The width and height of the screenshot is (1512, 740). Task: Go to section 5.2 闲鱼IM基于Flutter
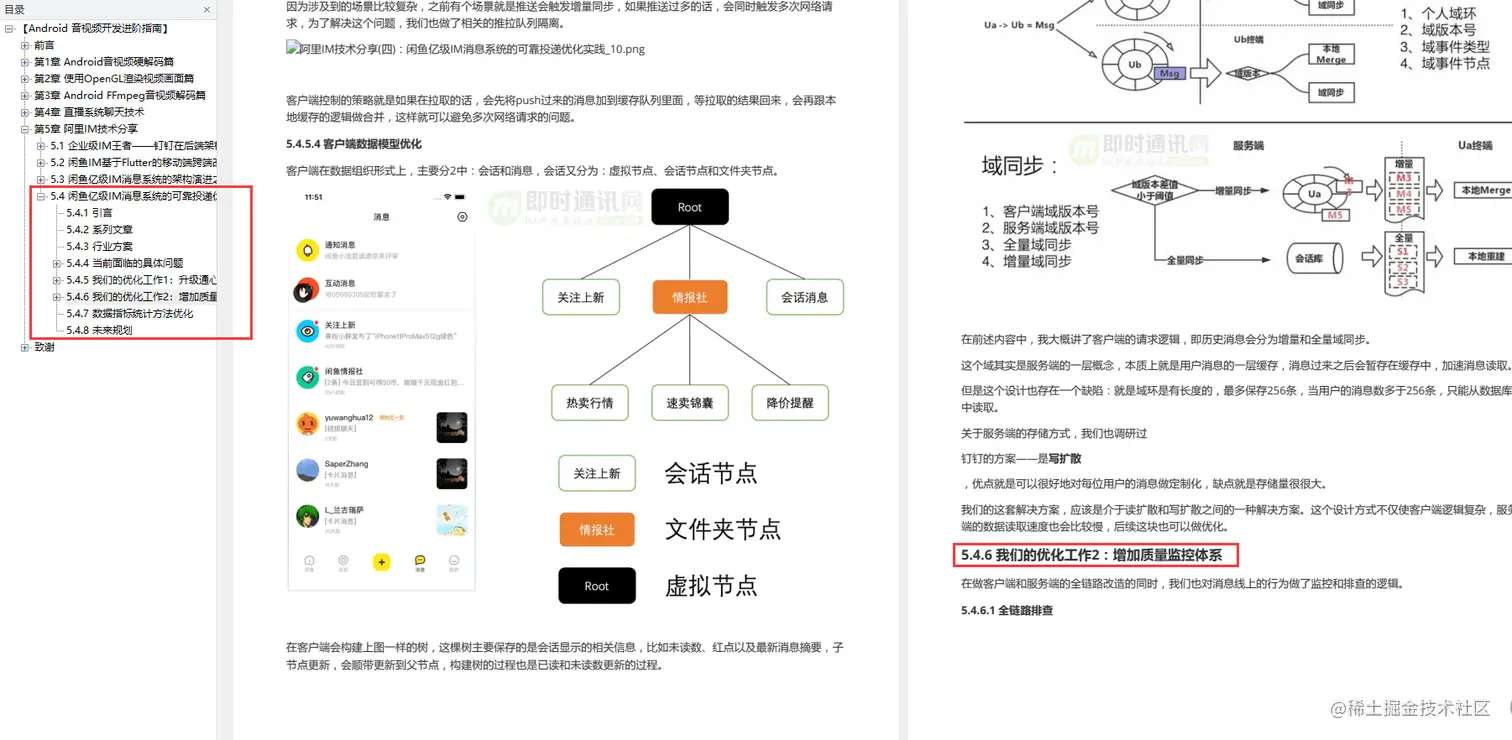134,162
